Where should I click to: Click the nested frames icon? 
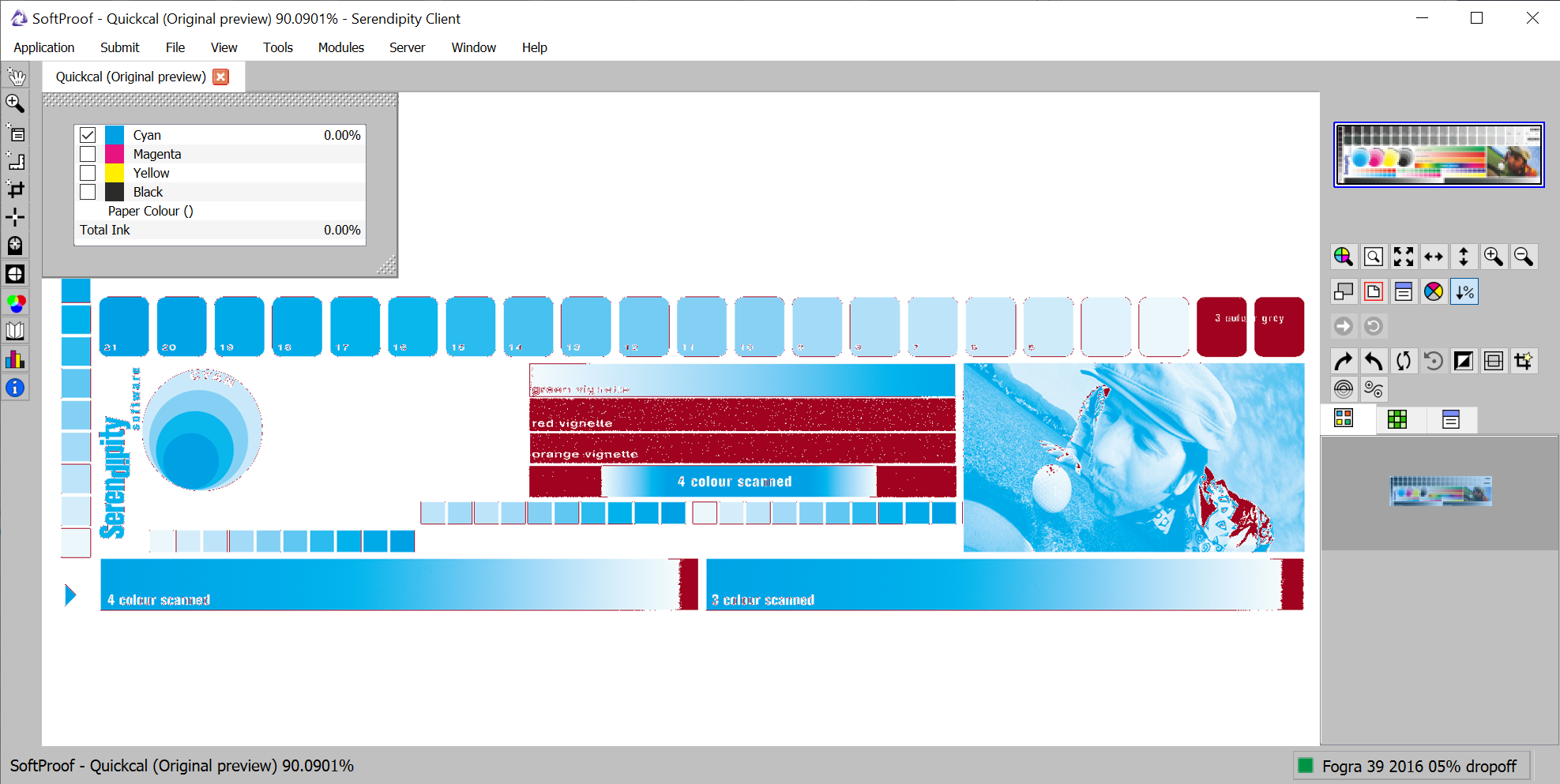1493,361
